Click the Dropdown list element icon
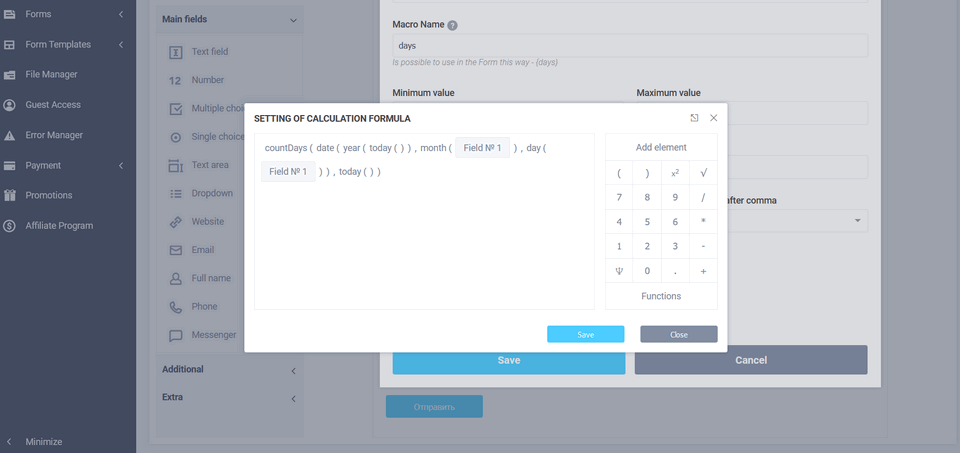 176,193
